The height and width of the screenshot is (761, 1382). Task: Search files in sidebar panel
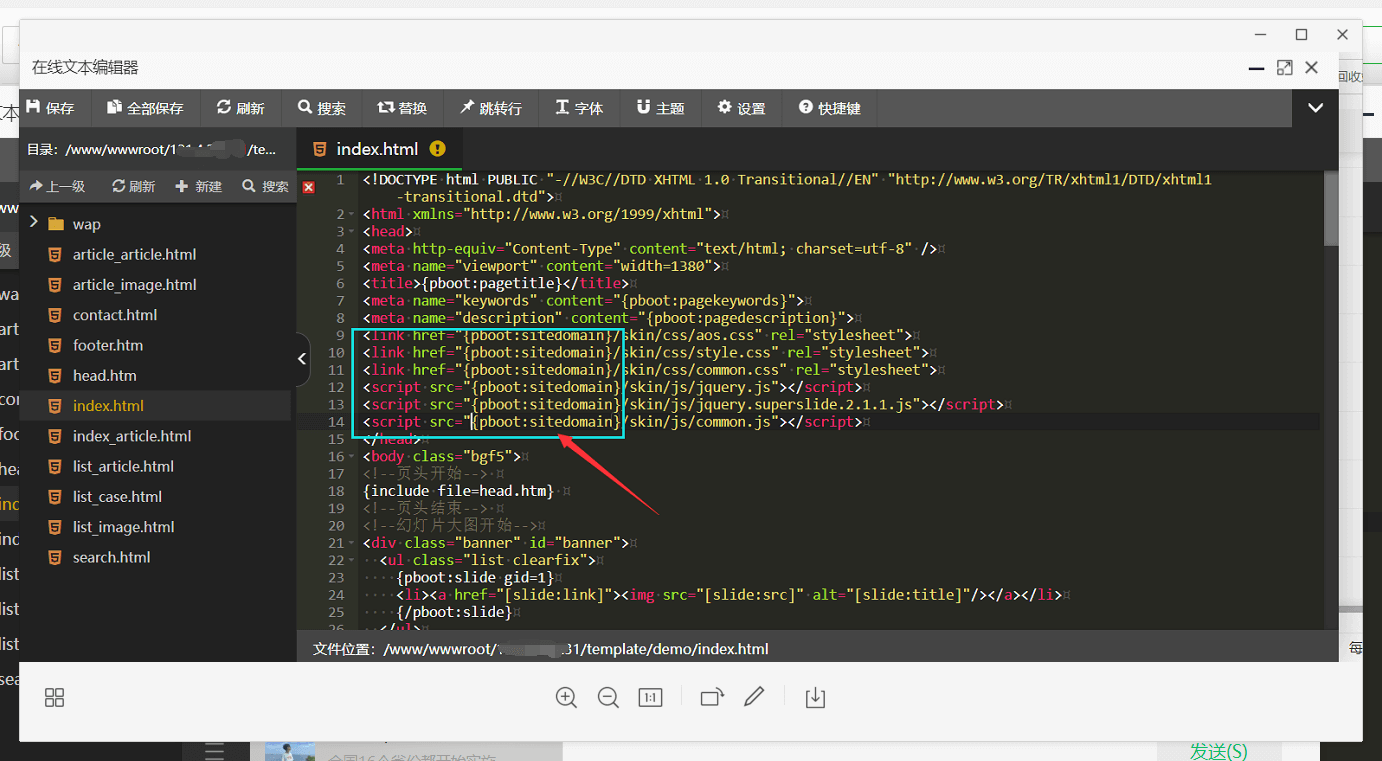pyautogui.click(x=266, y=186)
